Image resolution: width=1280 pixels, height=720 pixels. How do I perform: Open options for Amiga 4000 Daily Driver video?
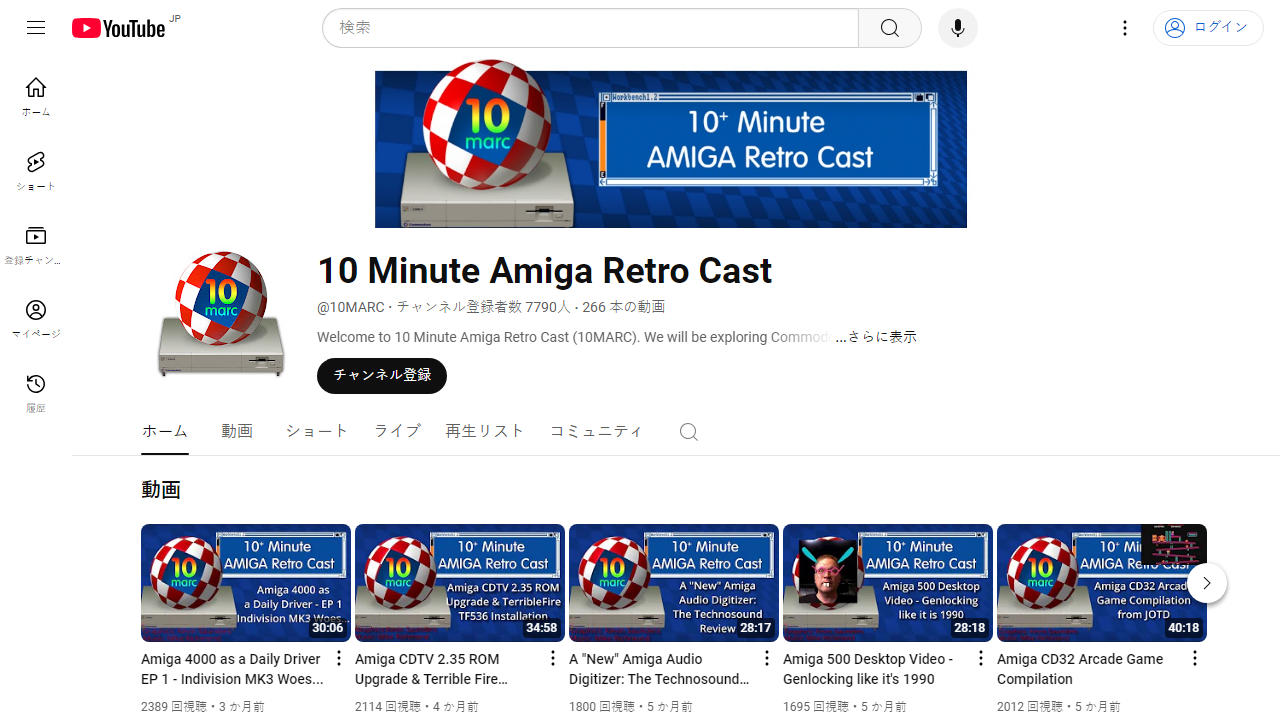339,658
